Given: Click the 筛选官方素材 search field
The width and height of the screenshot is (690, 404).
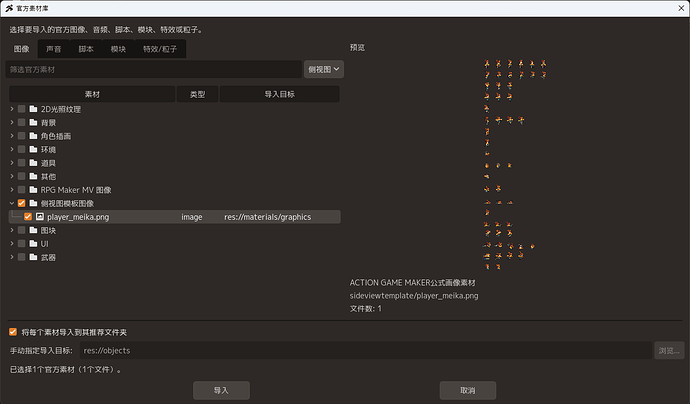Looking at the screenshot, I should coord(154,69).
